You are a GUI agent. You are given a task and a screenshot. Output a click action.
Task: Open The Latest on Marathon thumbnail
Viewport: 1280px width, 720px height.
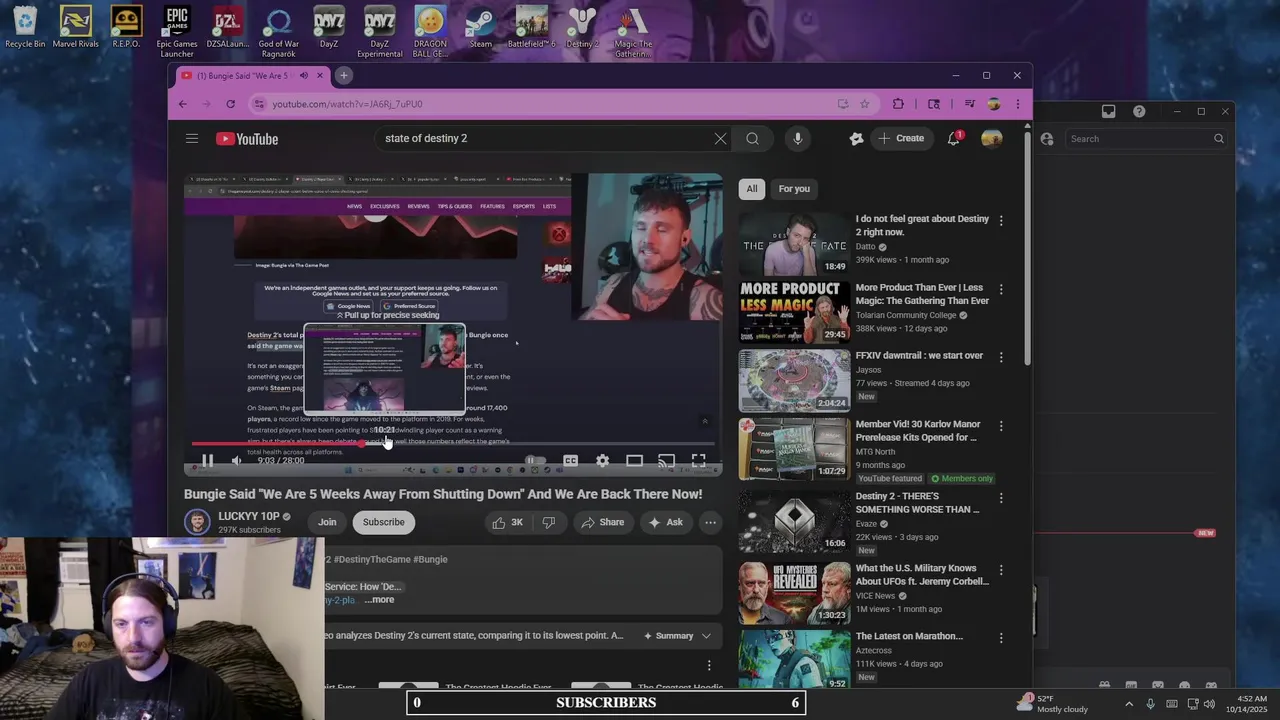pos(794,659)
